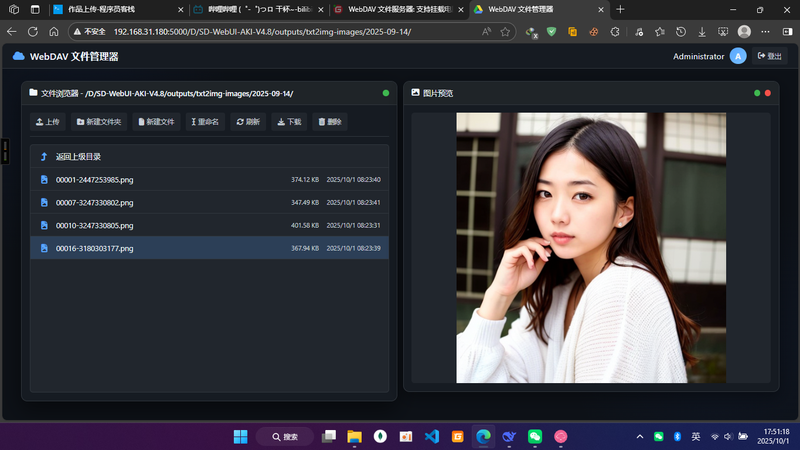Click the browser profile avatar
The width and height of the screenshot is (800, 450).
tap(744, 32)
